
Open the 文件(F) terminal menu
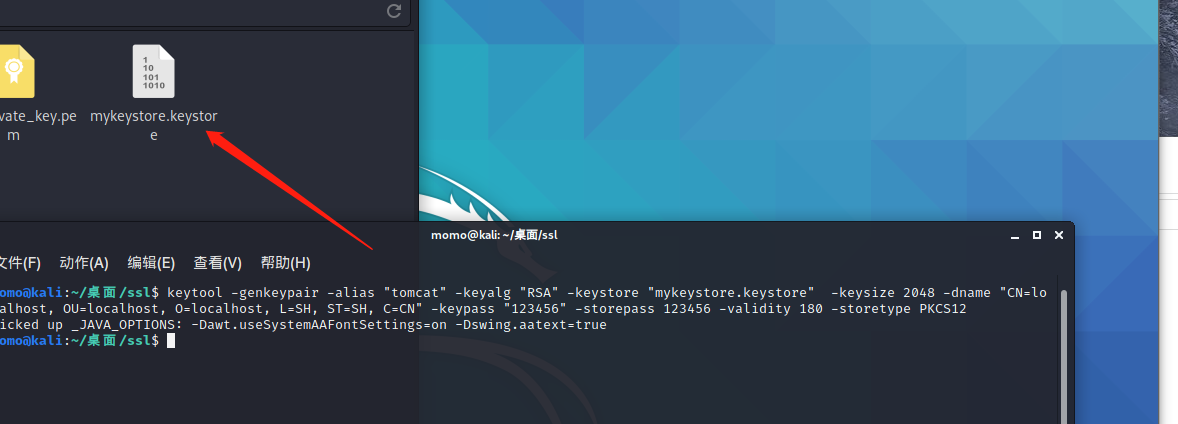(18, 263)
